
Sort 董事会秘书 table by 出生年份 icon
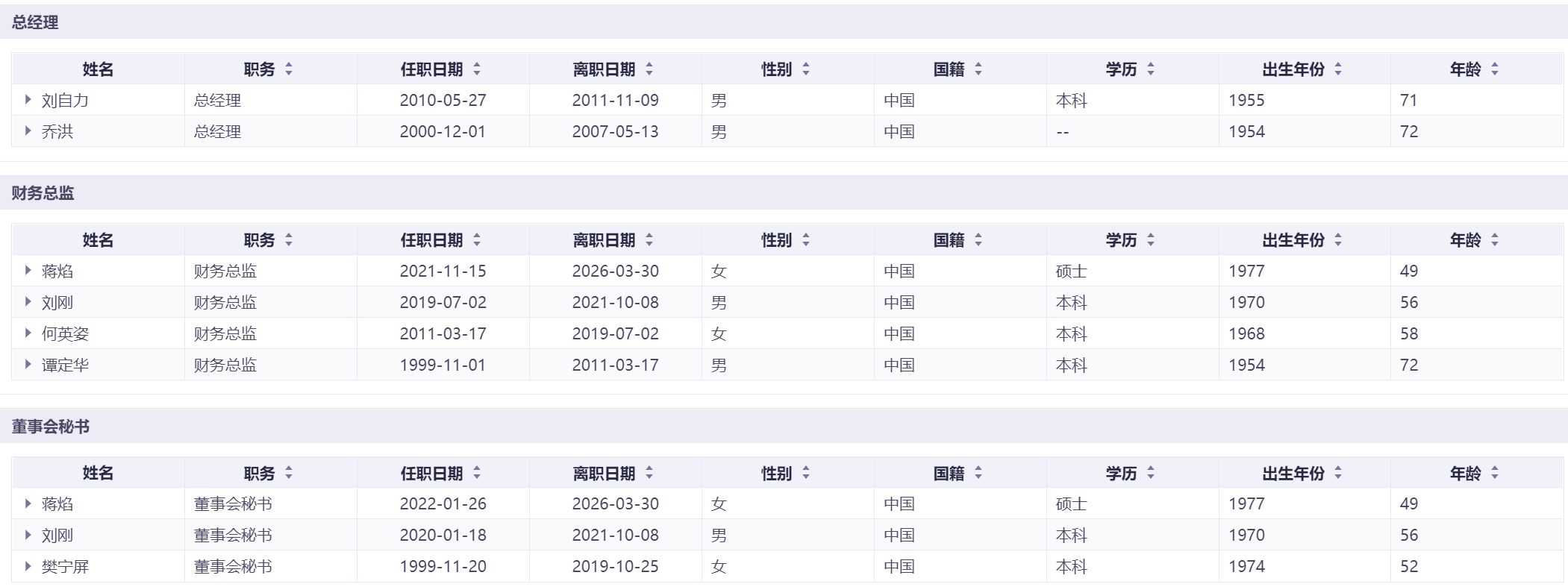click(x=1338, y=473)
